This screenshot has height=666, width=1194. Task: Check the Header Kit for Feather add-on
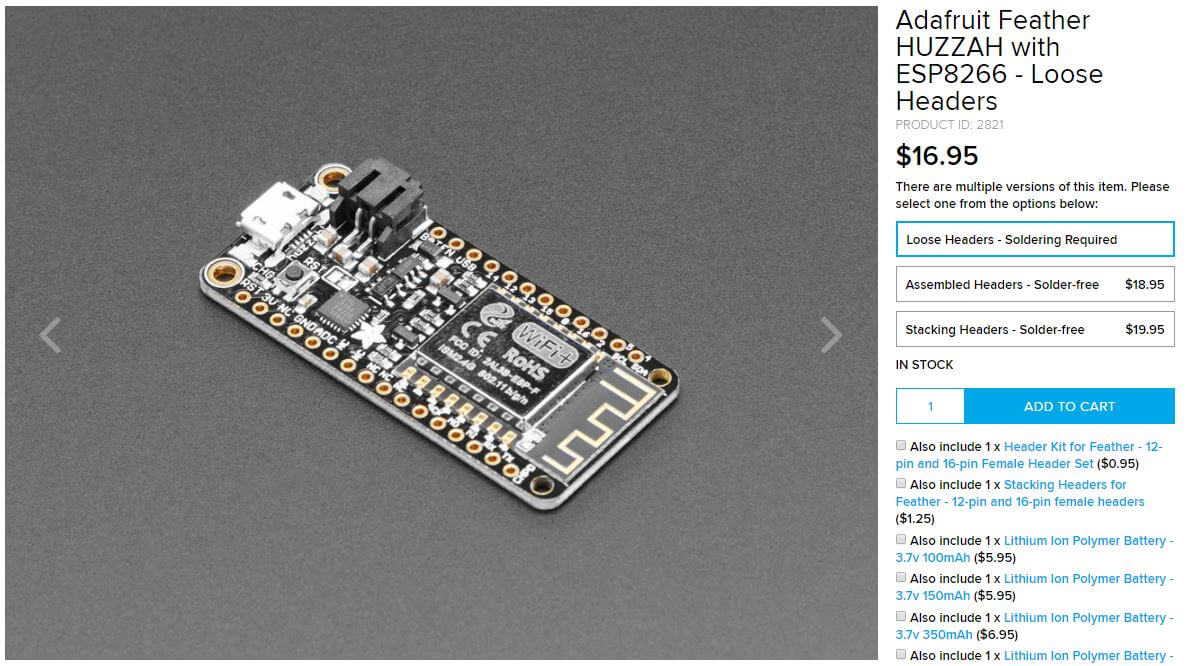[901, 445]
